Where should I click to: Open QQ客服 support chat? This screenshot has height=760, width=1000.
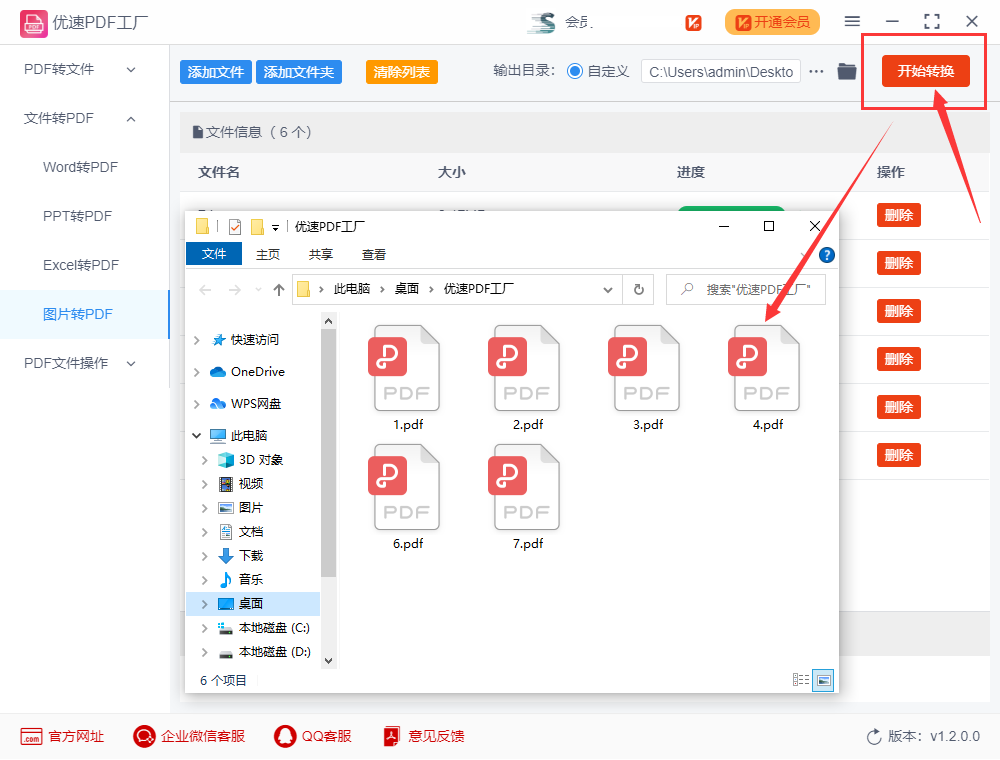click(x=312, y=736)
